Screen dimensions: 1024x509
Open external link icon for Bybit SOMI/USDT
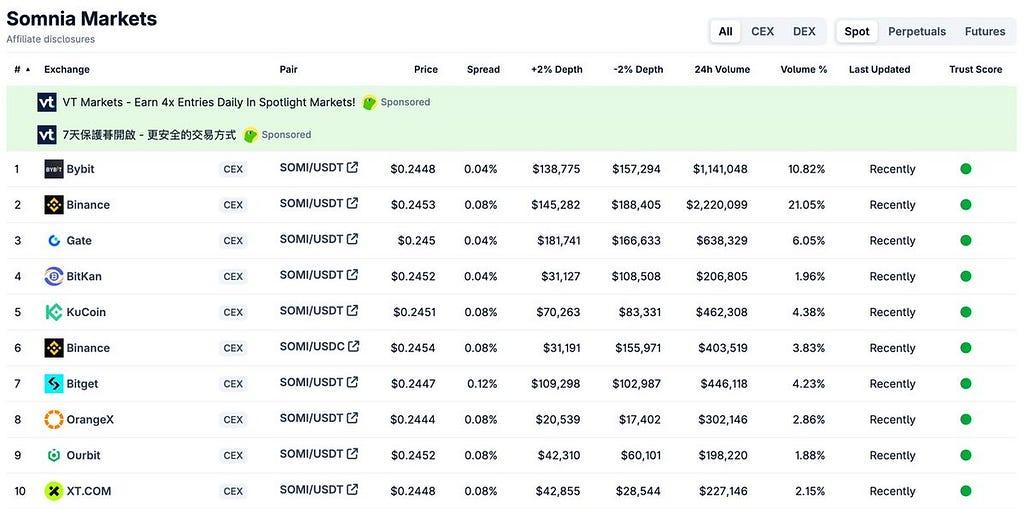[x=352, y=168]
